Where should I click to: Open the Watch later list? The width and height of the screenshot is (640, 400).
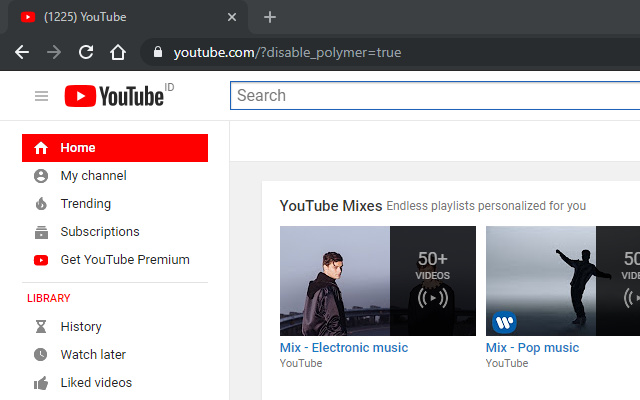pos(93,355)
